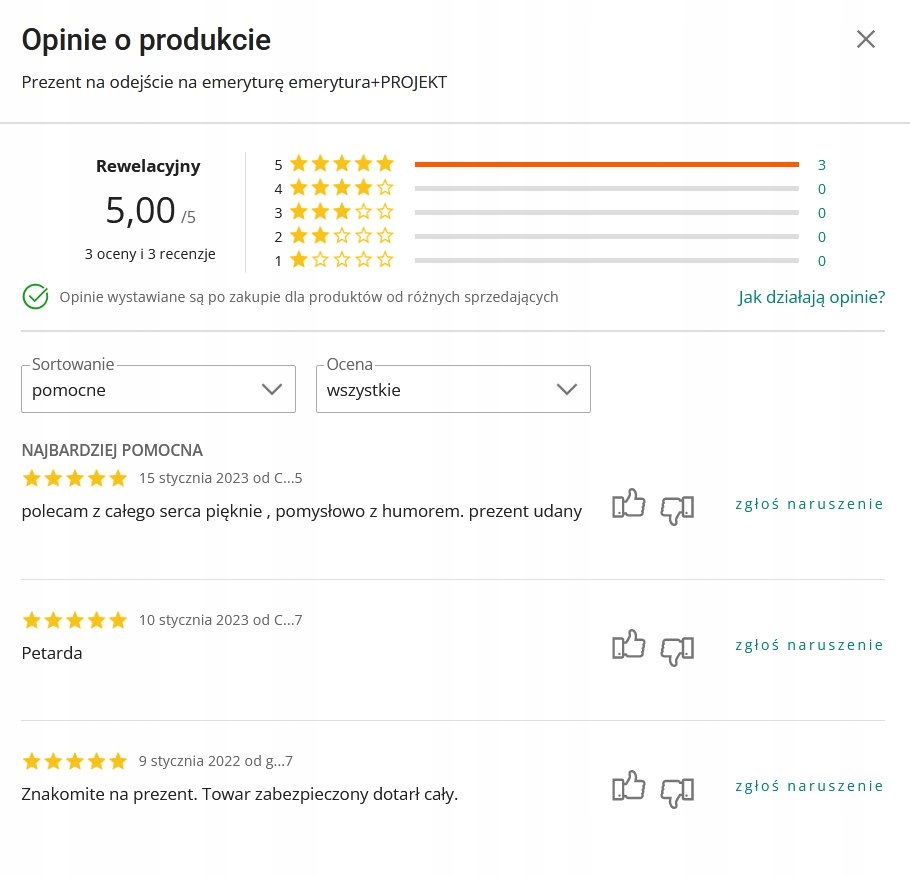Report the 15 stycznia 2023 review
The height and width of the screenshot is (877, 910).
[809, 504]
